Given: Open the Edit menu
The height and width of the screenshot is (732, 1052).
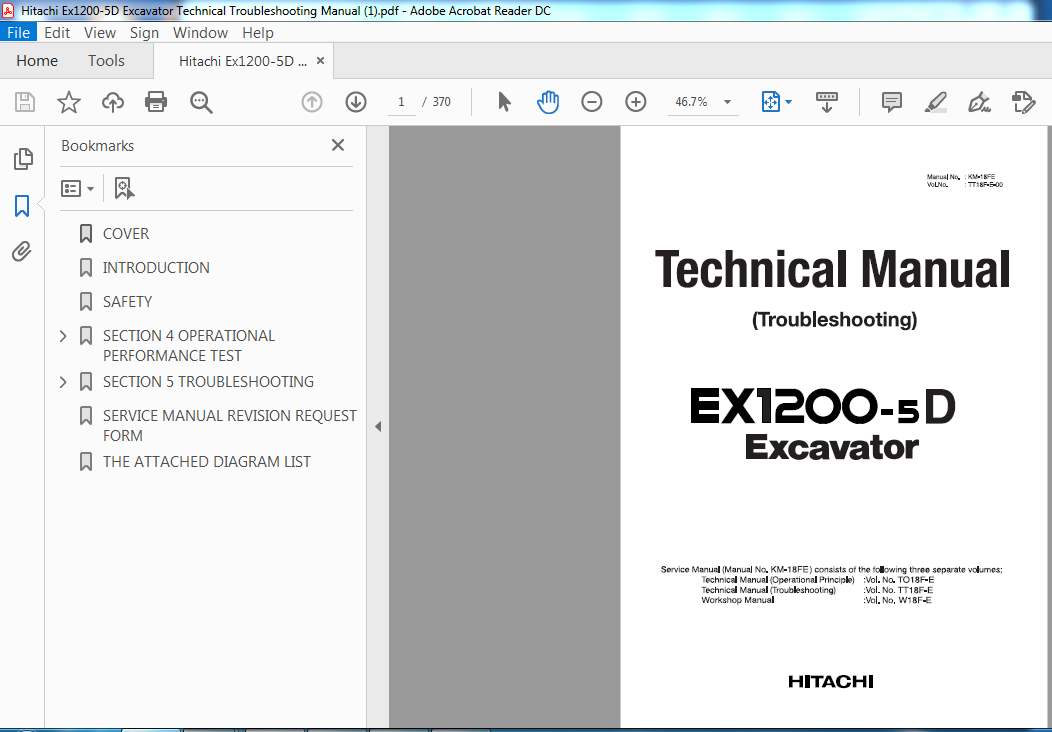Looking at the screenshot, I should click(57, 32).
